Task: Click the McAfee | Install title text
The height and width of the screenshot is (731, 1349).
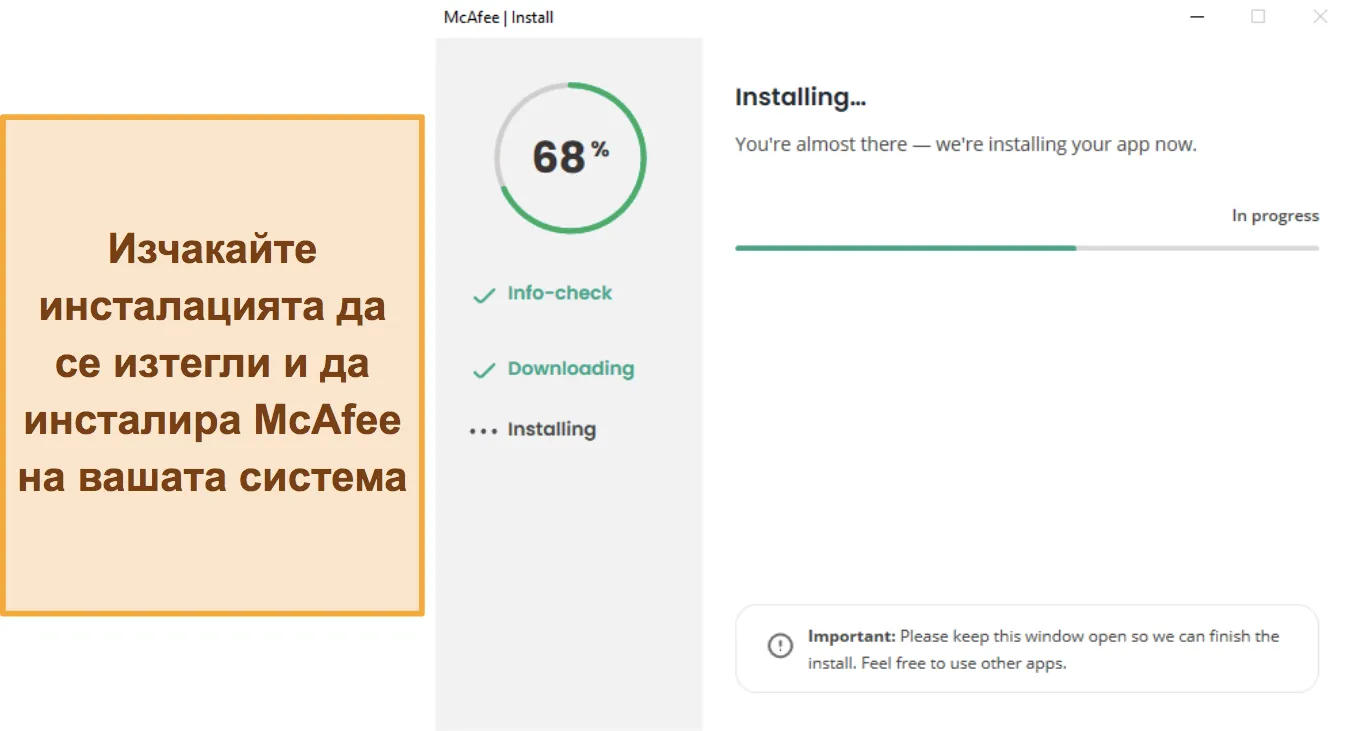Action: (x=498, y=17)
